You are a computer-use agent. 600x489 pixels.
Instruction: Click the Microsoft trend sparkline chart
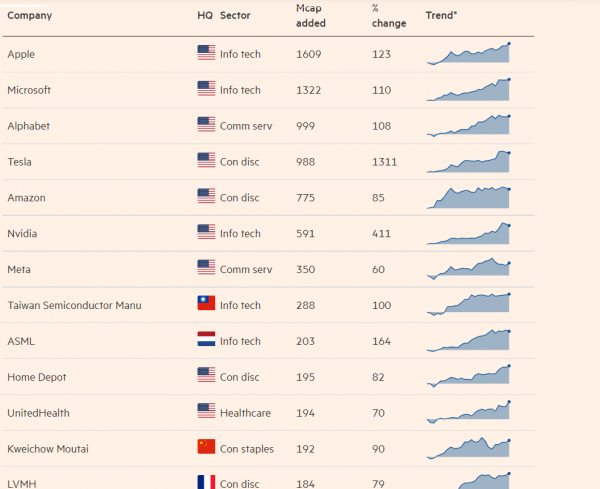tap(468, 90)
